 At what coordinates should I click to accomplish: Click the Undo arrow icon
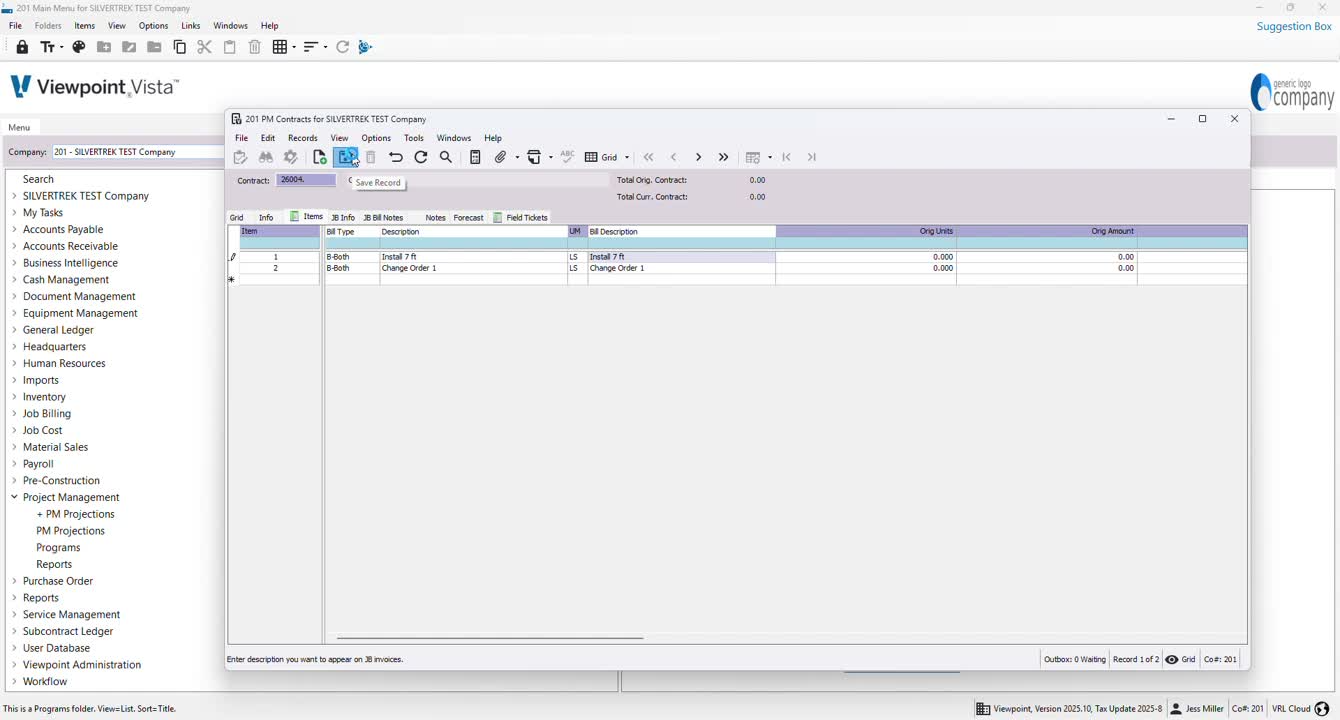[396, 157]
